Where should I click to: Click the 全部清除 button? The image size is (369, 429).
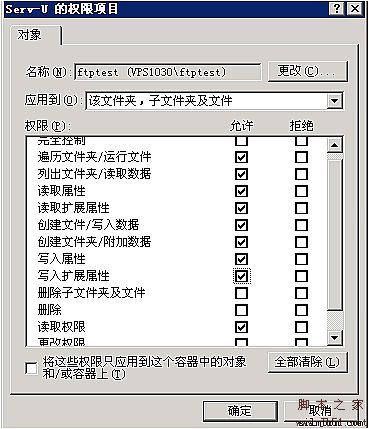[308, 362]
